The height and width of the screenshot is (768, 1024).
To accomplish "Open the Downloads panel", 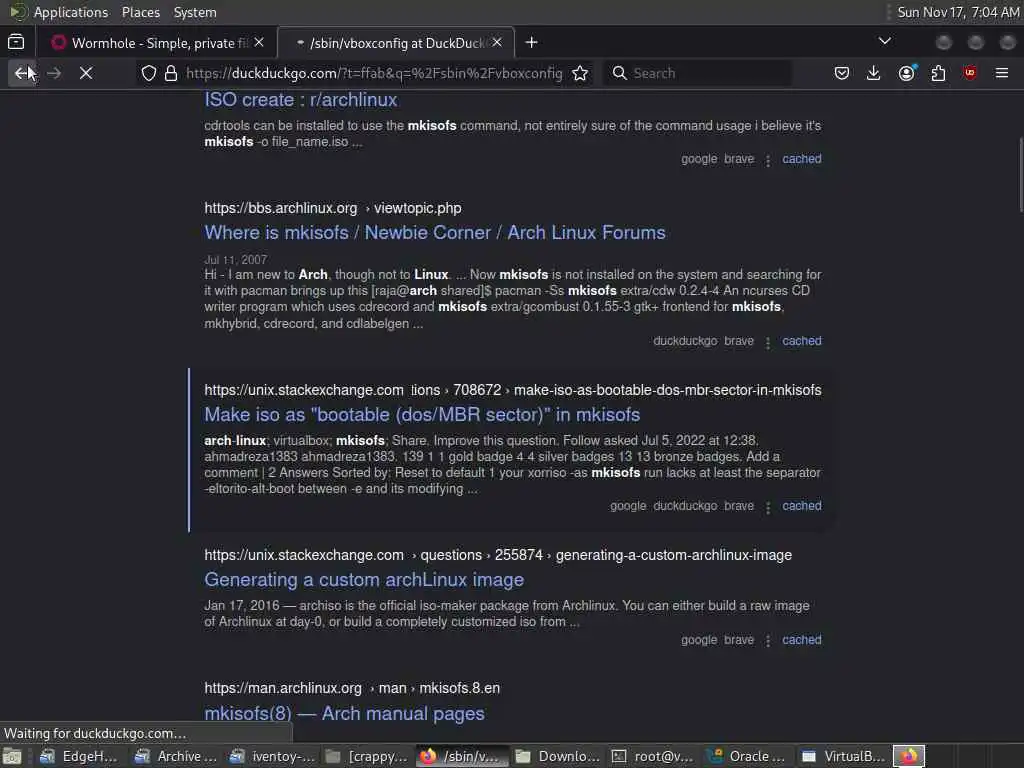I will pyautogui.click(x=874, y=73).
